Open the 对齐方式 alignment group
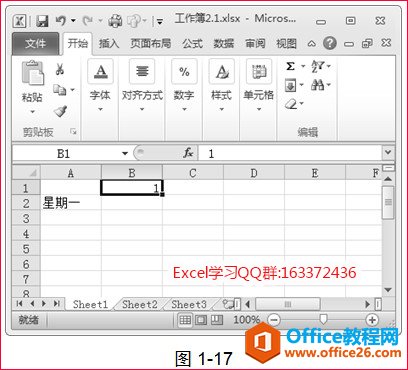This screenshot has height=370, width=408. click(142, 85)
